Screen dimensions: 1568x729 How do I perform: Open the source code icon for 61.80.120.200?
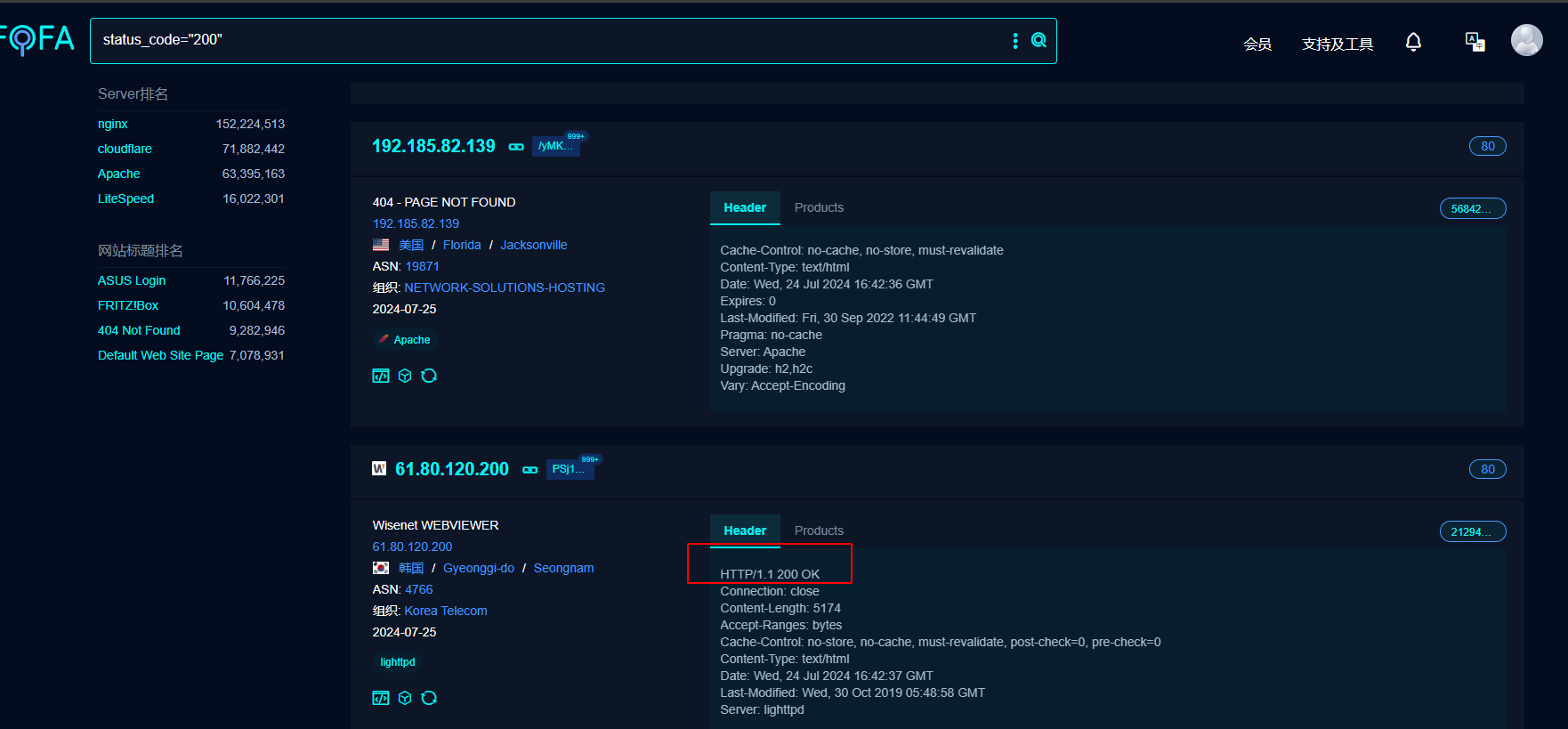coord(381,698)
